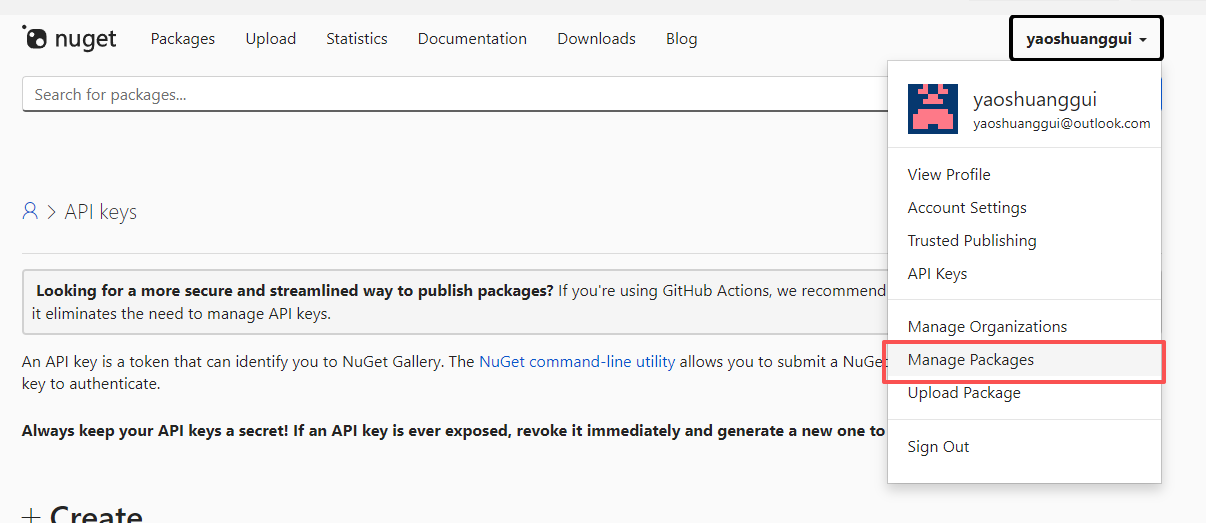Navigate to the Downloads page

[x=596, y=39]
